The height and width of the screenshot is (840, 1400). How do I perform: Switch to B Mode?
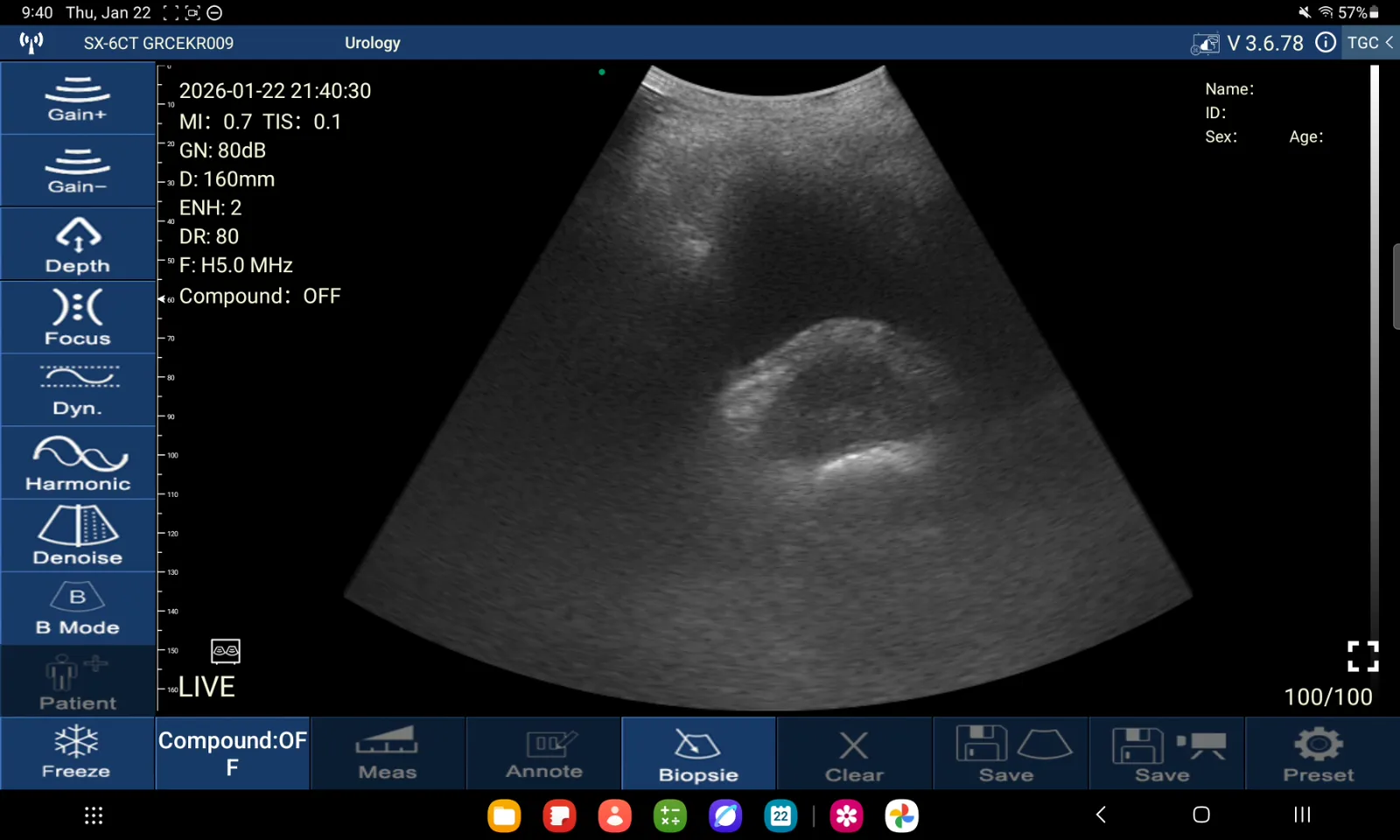pyautogui.click(x=78, y=609)
